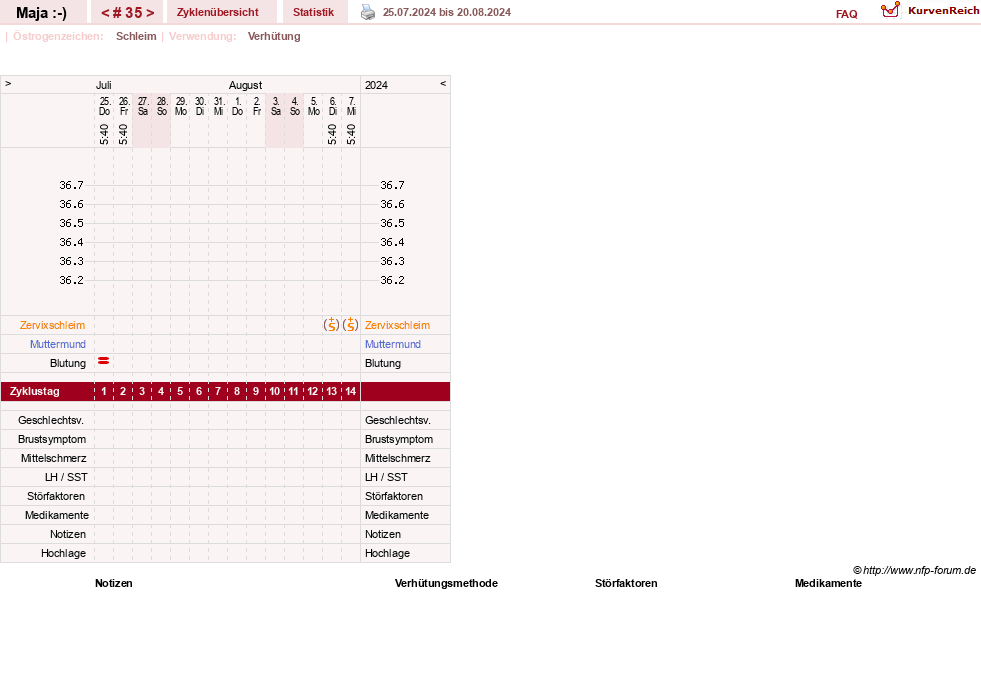Open the Statistik tab
Screen dimensions: 981x682
[313, 13]
